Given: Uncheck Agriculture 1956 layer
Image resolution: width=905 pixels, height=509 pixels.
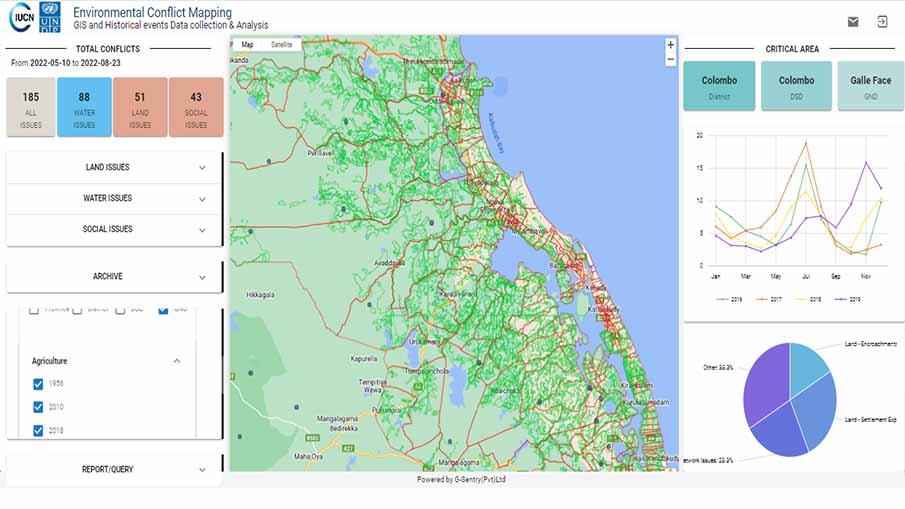Looking at the screenshot, I should (x=38, y=384).
